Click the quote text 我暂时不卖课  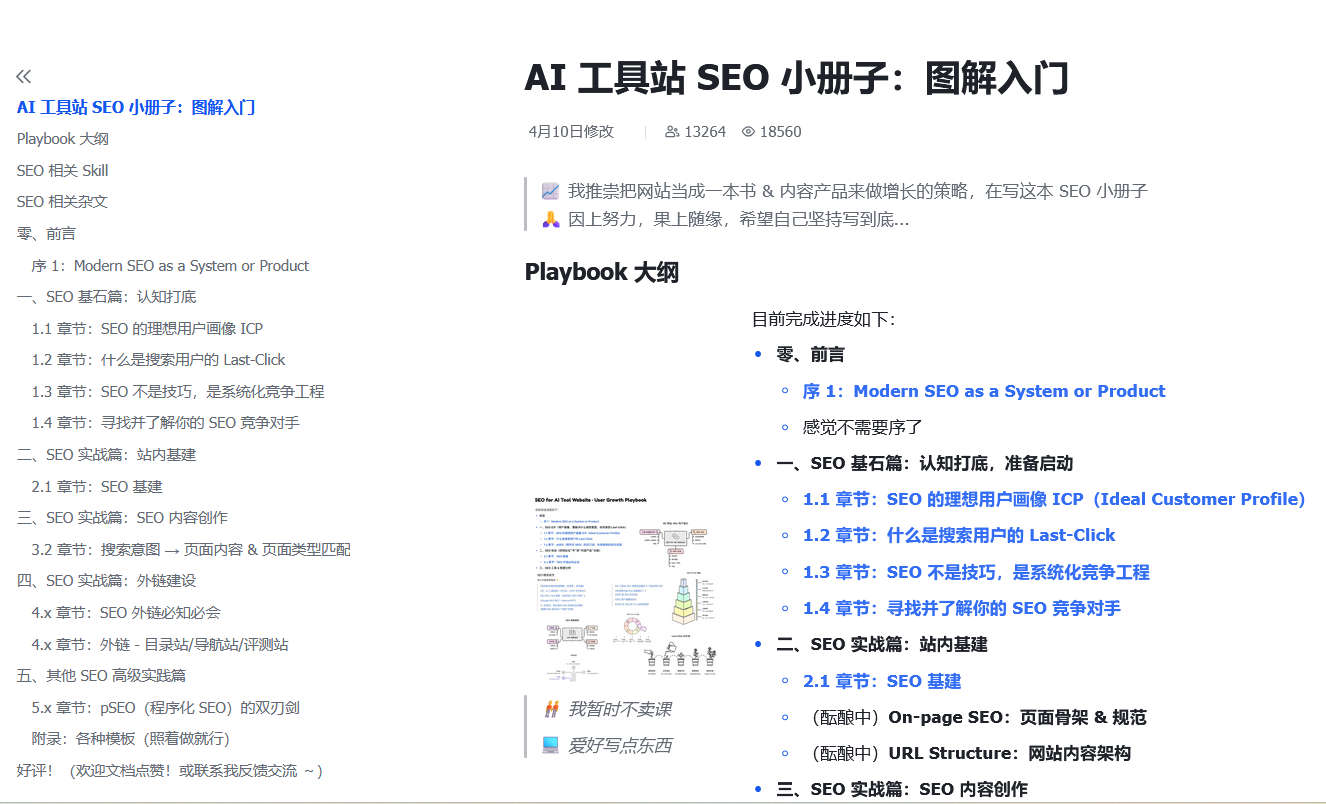620,709
